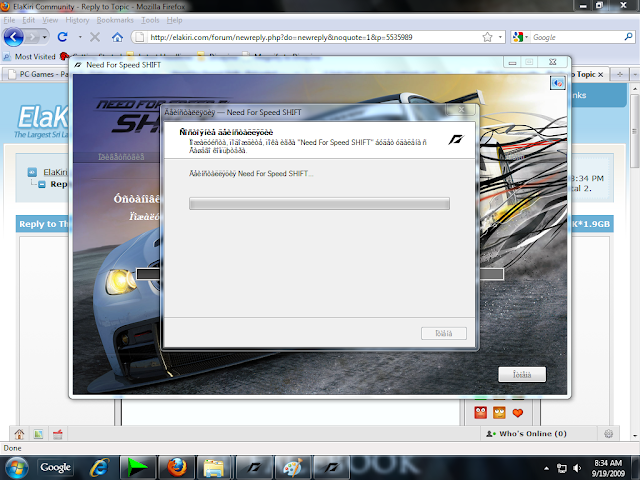Click the Who's Online bar
Viewport: 640px width, 480px height.
(x=533, y=433)
